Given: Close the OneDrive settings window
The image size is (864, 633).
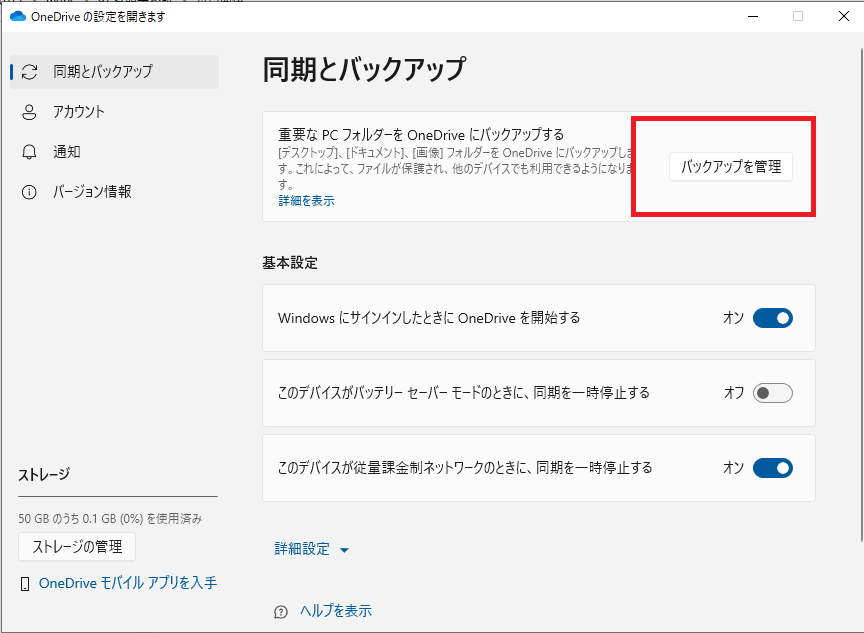Looking at the screenshot, I should pos(844,17).
